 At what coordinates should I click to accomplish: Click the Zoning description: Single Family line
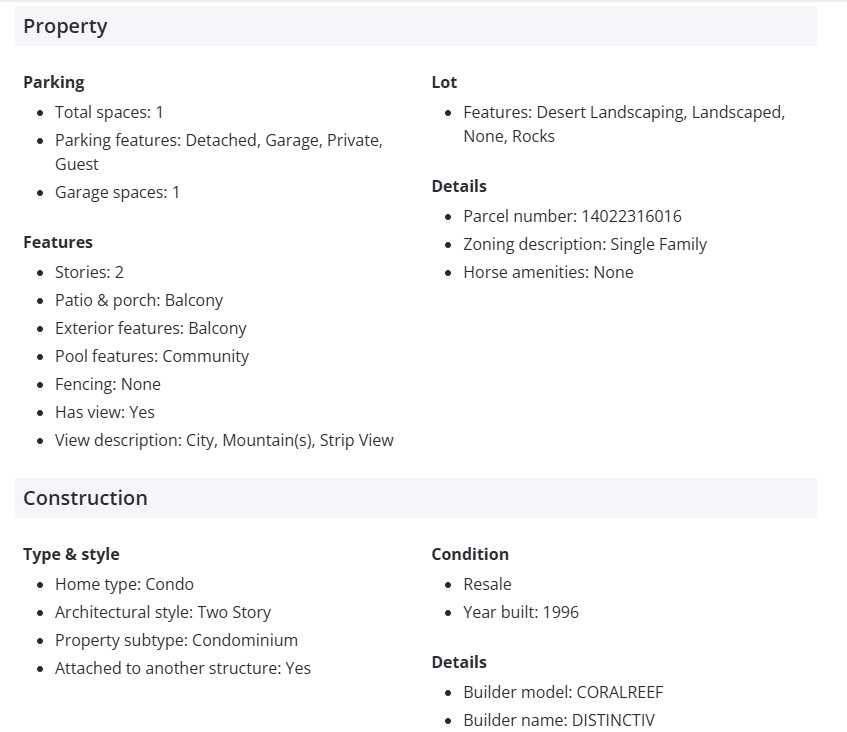click(585, 244)
